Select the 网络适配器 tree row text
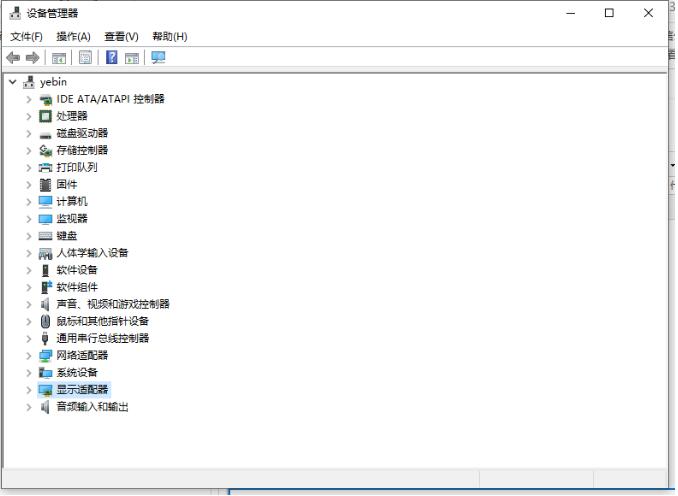Image resolution: width=678 pixels, height=496 pixels. coord(82,355)
